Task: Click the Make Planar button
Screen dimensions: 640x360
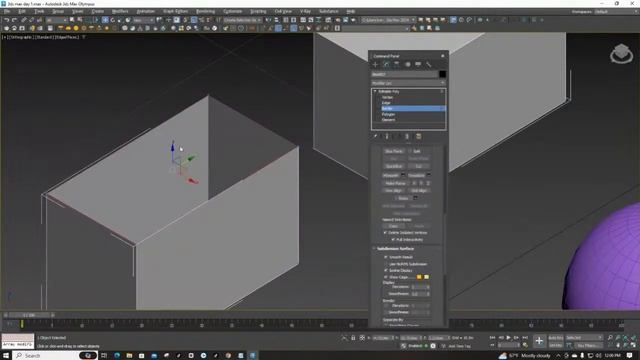Action: pos(395,183)
